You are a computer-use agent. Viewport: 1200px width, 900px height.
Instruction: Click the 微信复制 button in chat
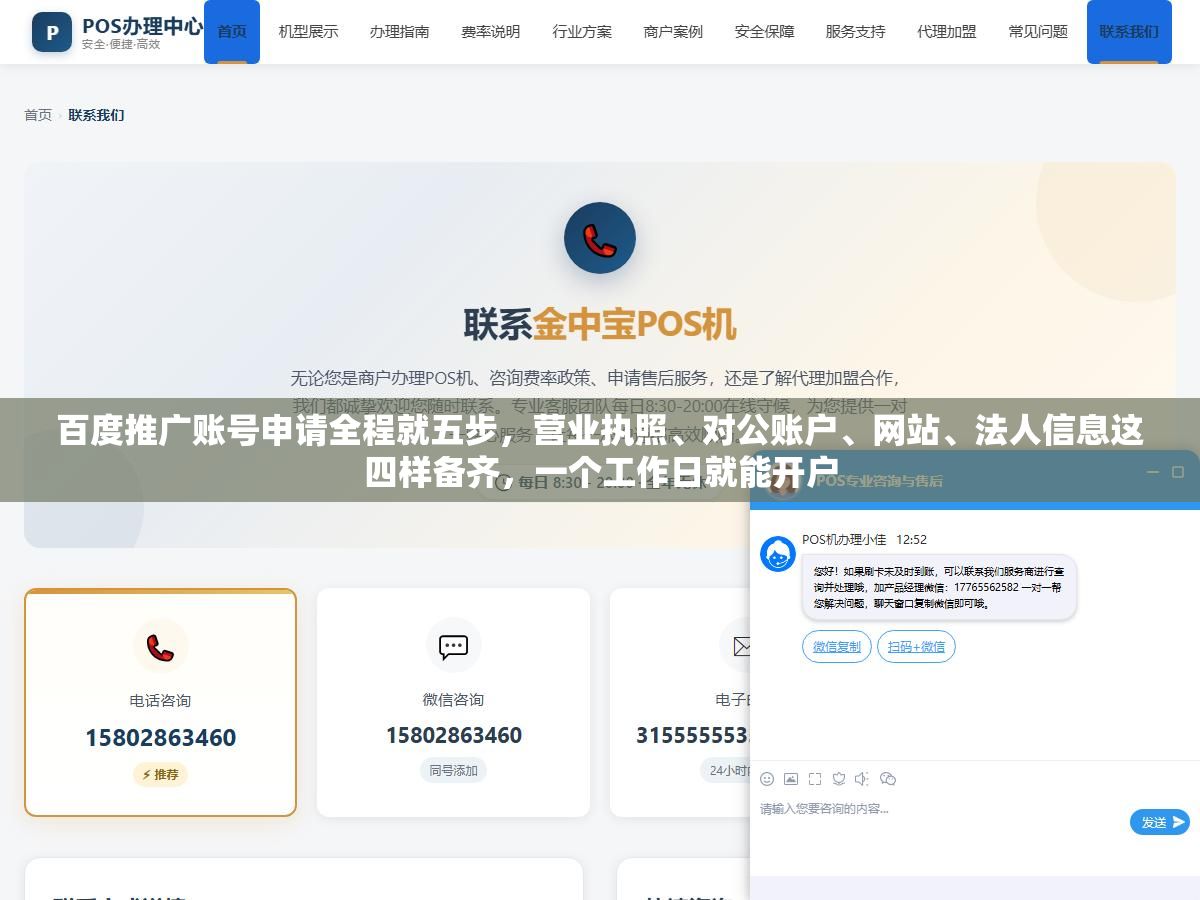[x=837, y=647]
